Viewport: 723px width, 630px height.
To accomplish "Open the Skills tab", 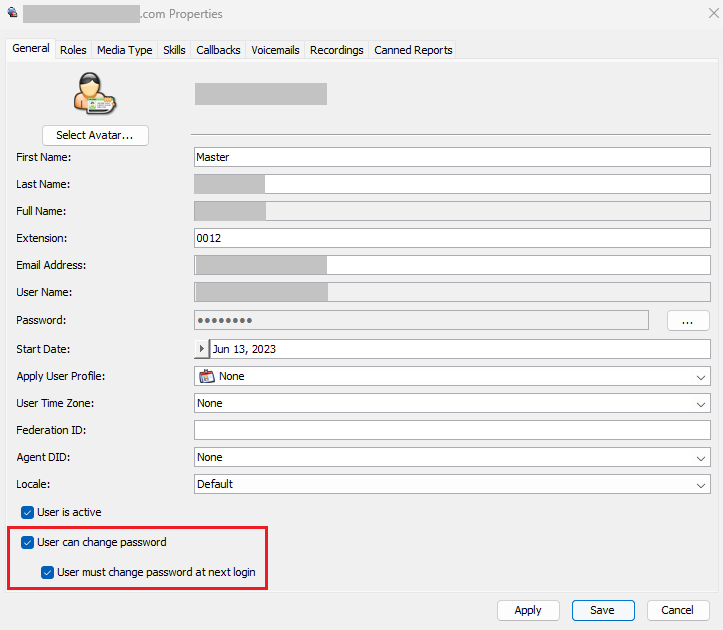I will 174,50.
